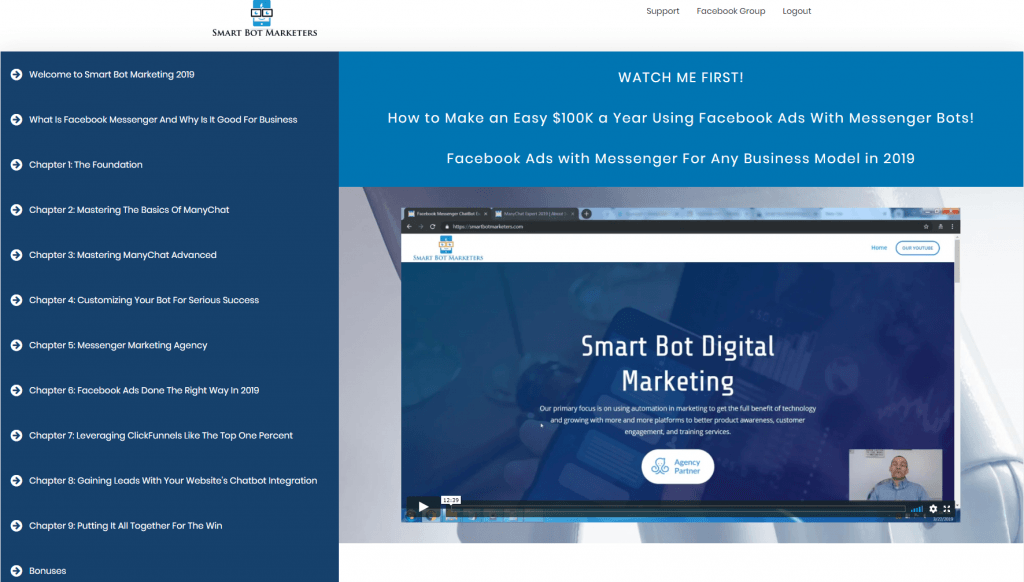
Task: Open Chapter 6: Facebook Ads Done The Right Way
Action: point(144,390)
